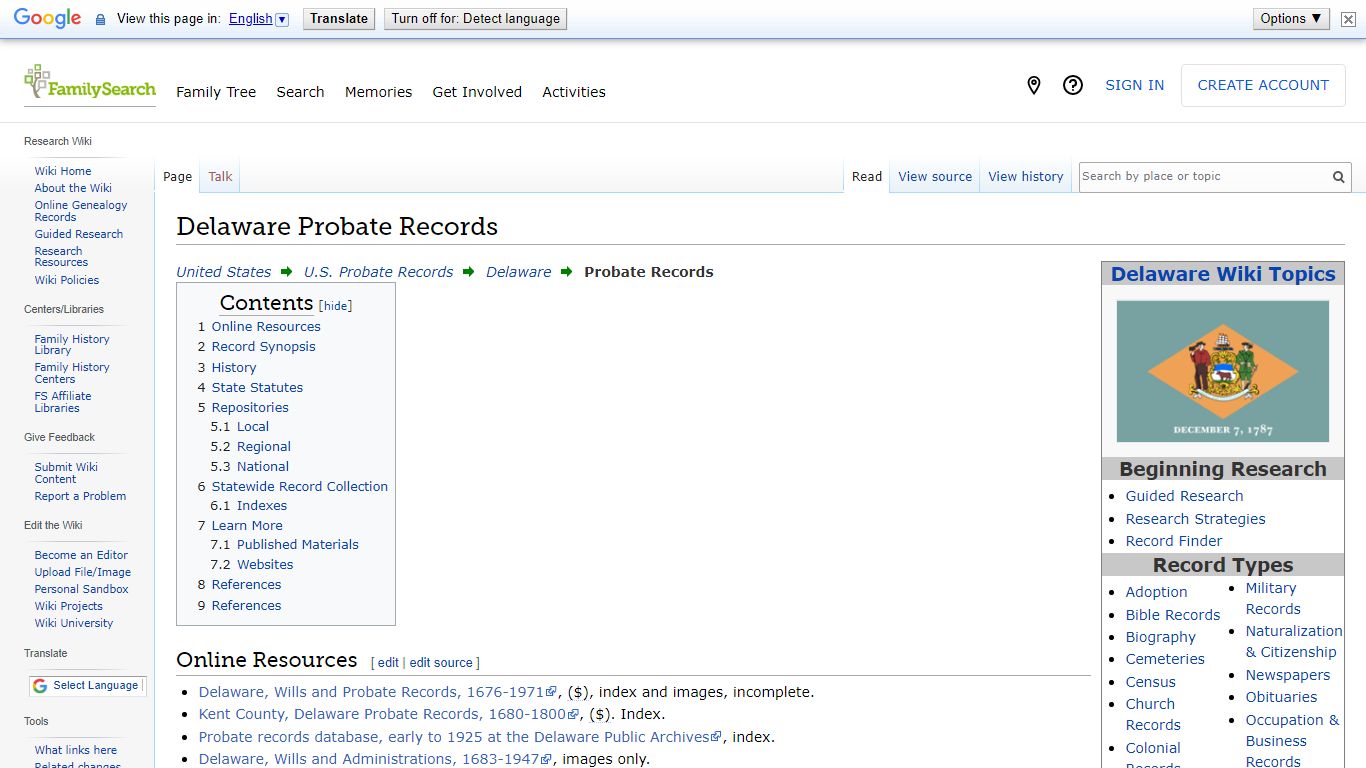Click the Delaware flag image
1366x768 pixels.
coord(1222,371)
